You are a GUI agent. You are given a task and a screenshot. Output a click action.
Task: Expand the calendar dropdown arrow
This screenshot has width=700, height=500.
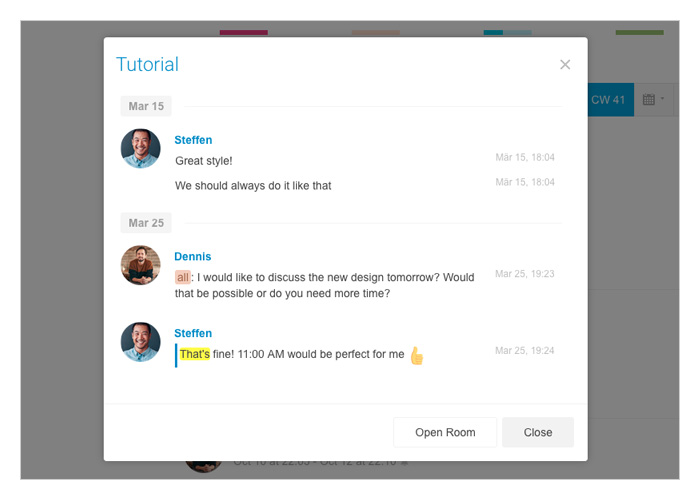pyautogui.click(x=662, y=99)
